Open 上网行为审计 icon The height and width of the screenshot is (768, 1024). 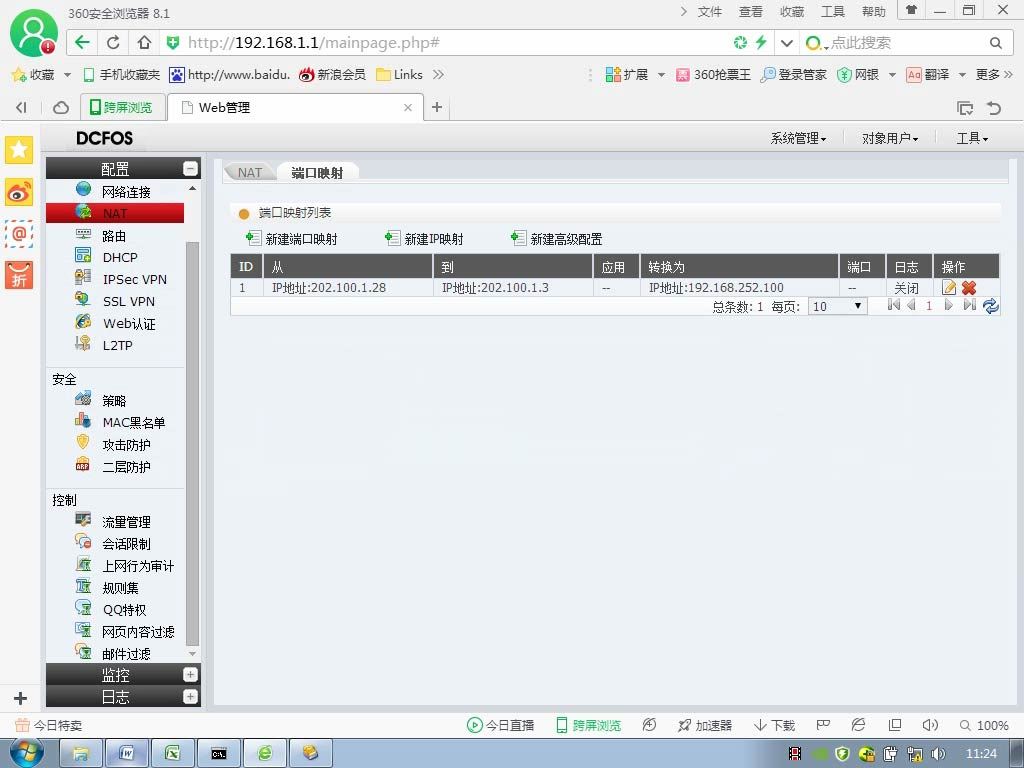[84, 564]
